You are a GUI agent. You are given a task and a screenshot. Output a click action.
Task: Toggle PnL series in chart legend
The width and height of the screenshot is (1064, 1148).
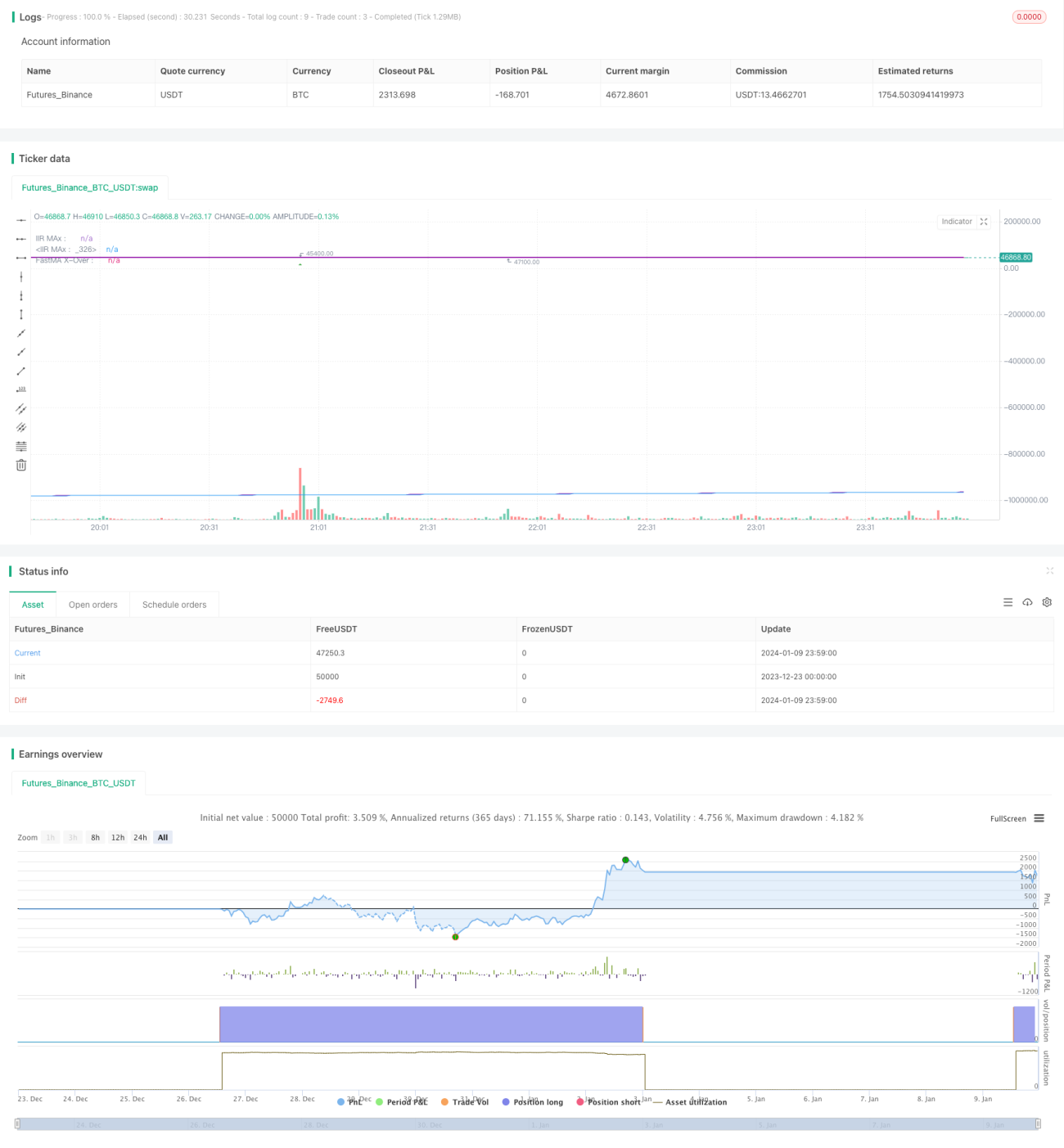pos(349,1102)
